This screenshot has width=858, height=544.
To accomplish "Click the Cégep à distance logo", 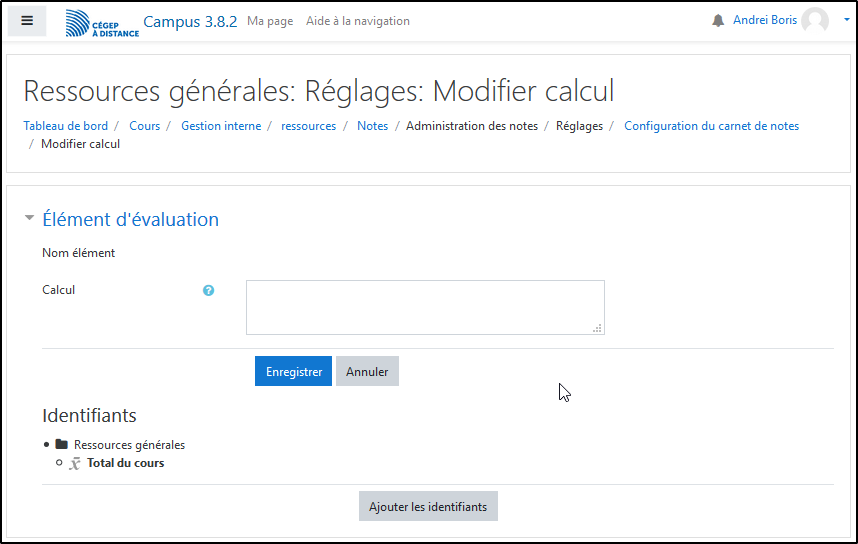I will (x=102, y=23).
